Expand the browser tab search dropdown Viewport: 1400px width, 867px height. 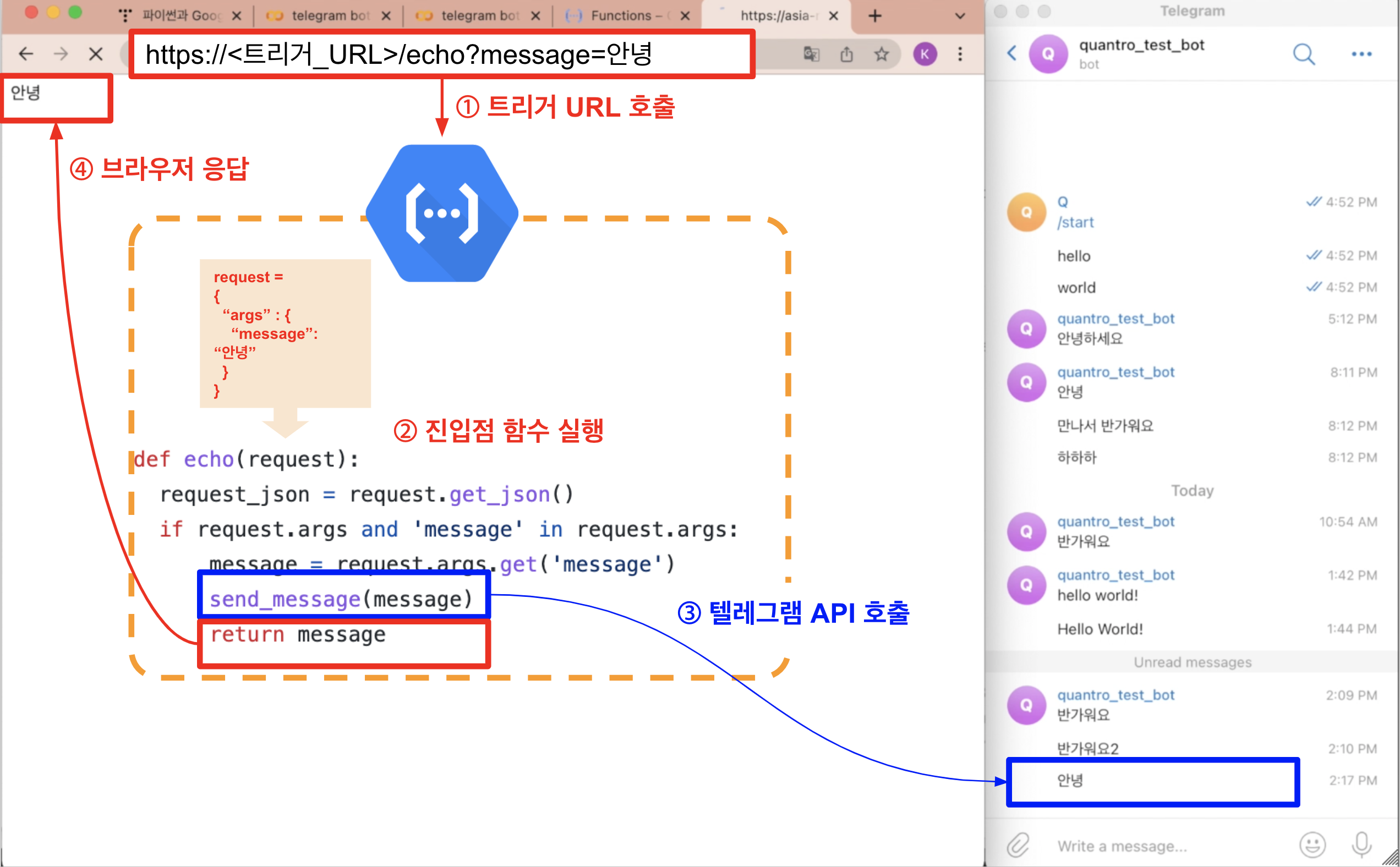pyautogui.click(x=960, y=16)
